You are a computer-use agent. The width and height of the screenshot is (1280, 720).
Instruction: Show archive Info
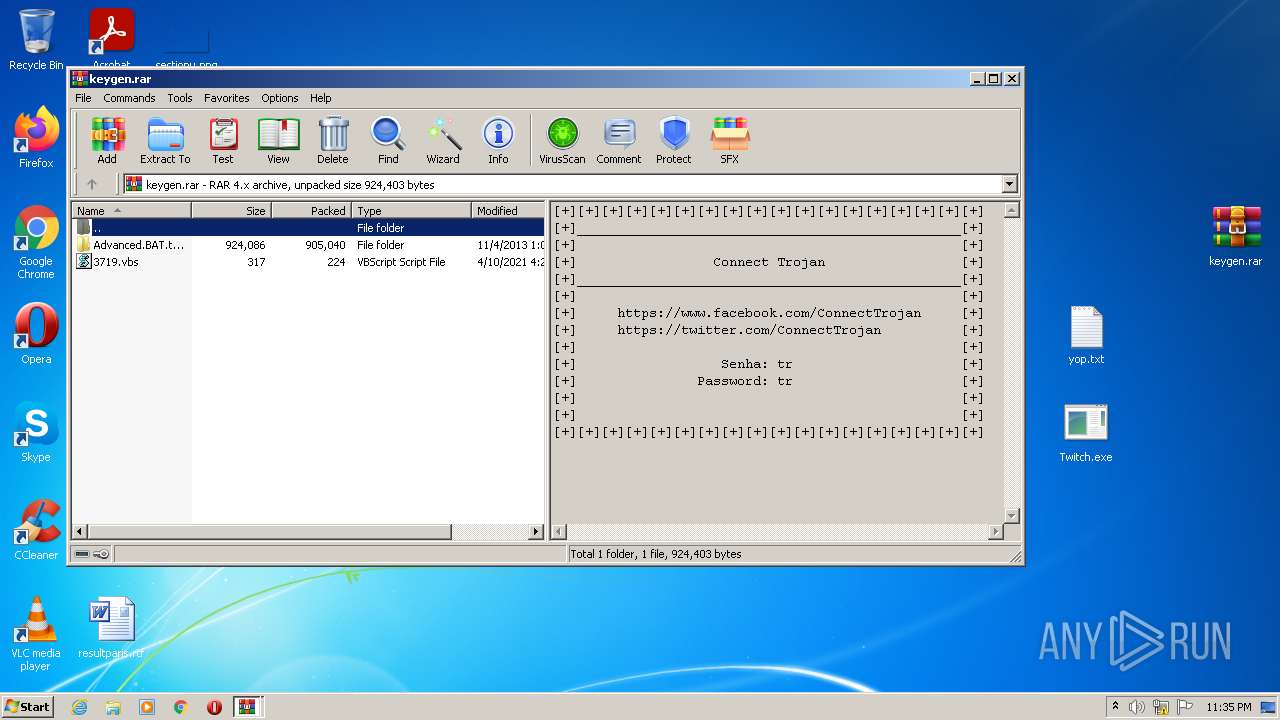tap(498, 140)
